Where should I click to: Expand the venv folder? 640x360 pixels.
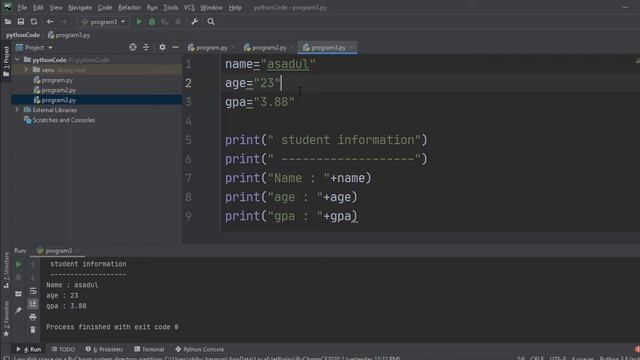[26, 70]
